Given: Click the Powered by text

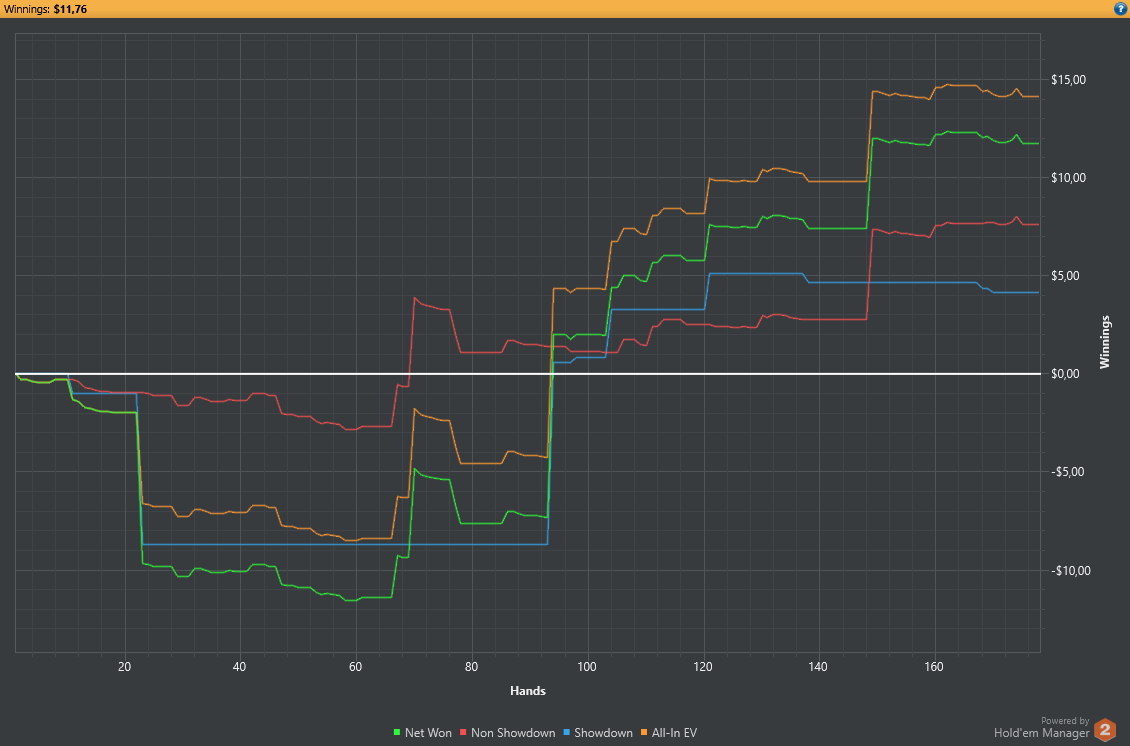Looking at the screenshot, I should (x=1065, y=721).
